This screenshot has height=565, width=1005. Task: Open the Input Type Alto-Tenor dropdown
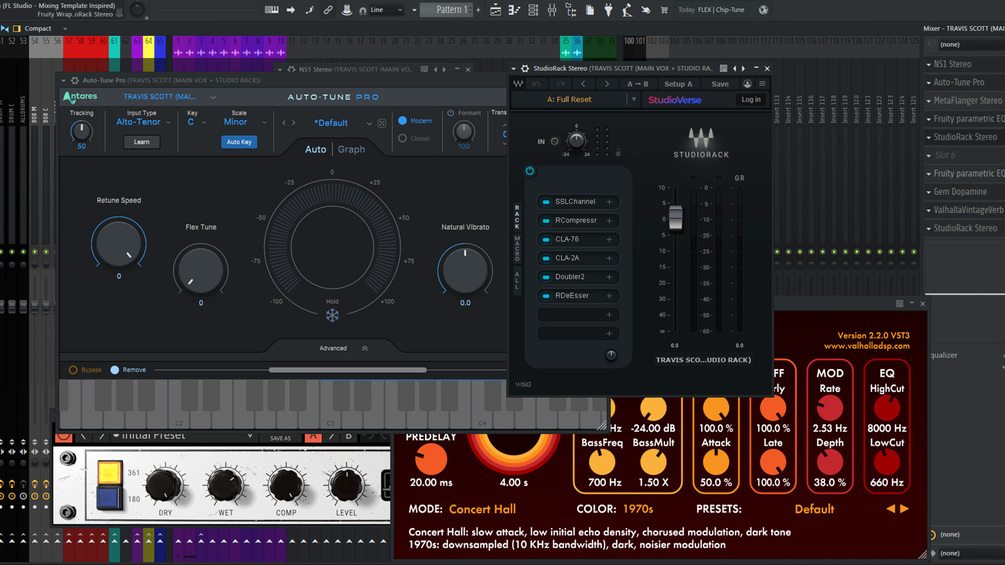coord(144,122)
